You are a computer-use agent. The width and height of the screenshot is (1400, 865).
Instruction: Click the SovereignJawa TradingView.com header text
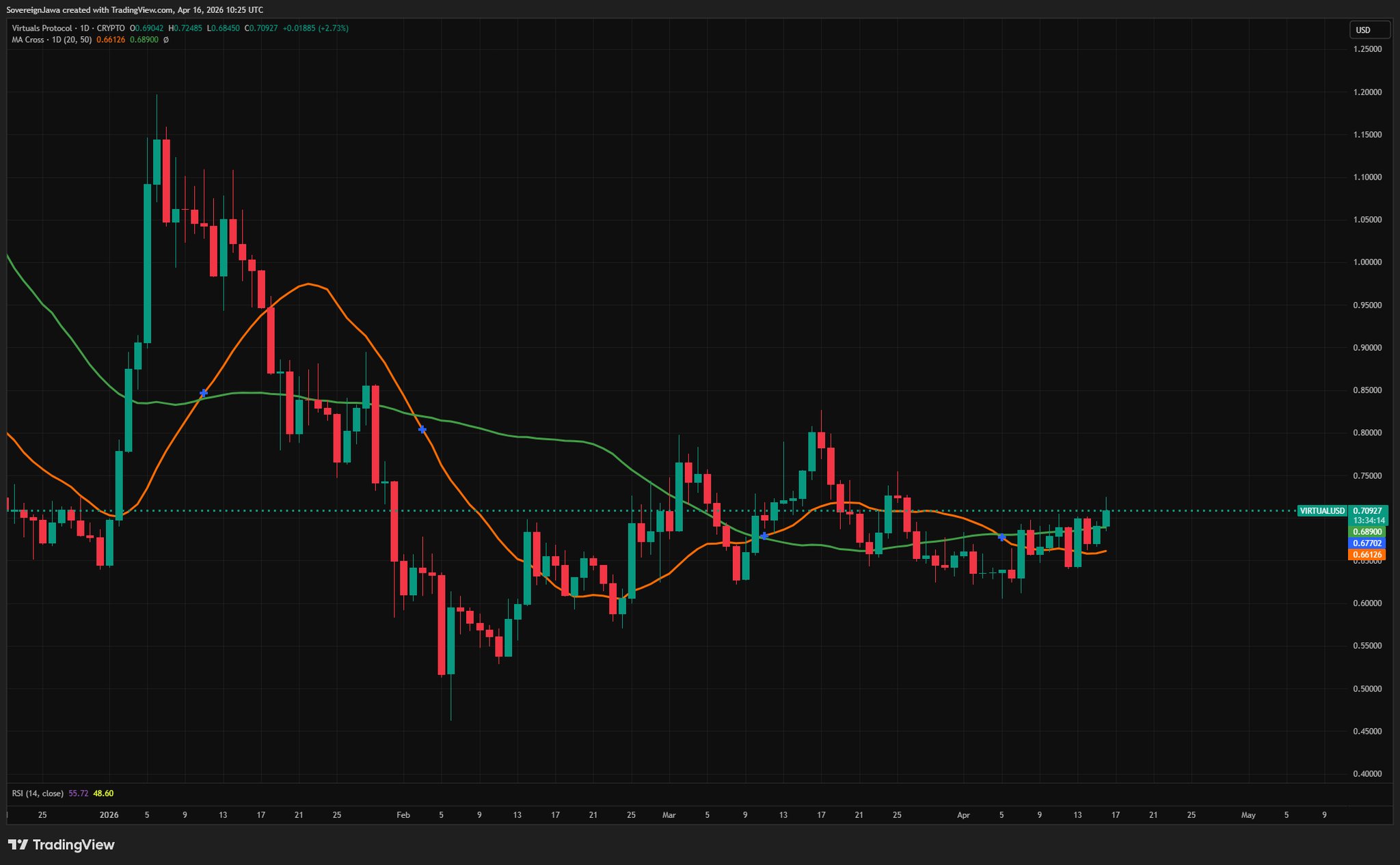click(135, 10)
